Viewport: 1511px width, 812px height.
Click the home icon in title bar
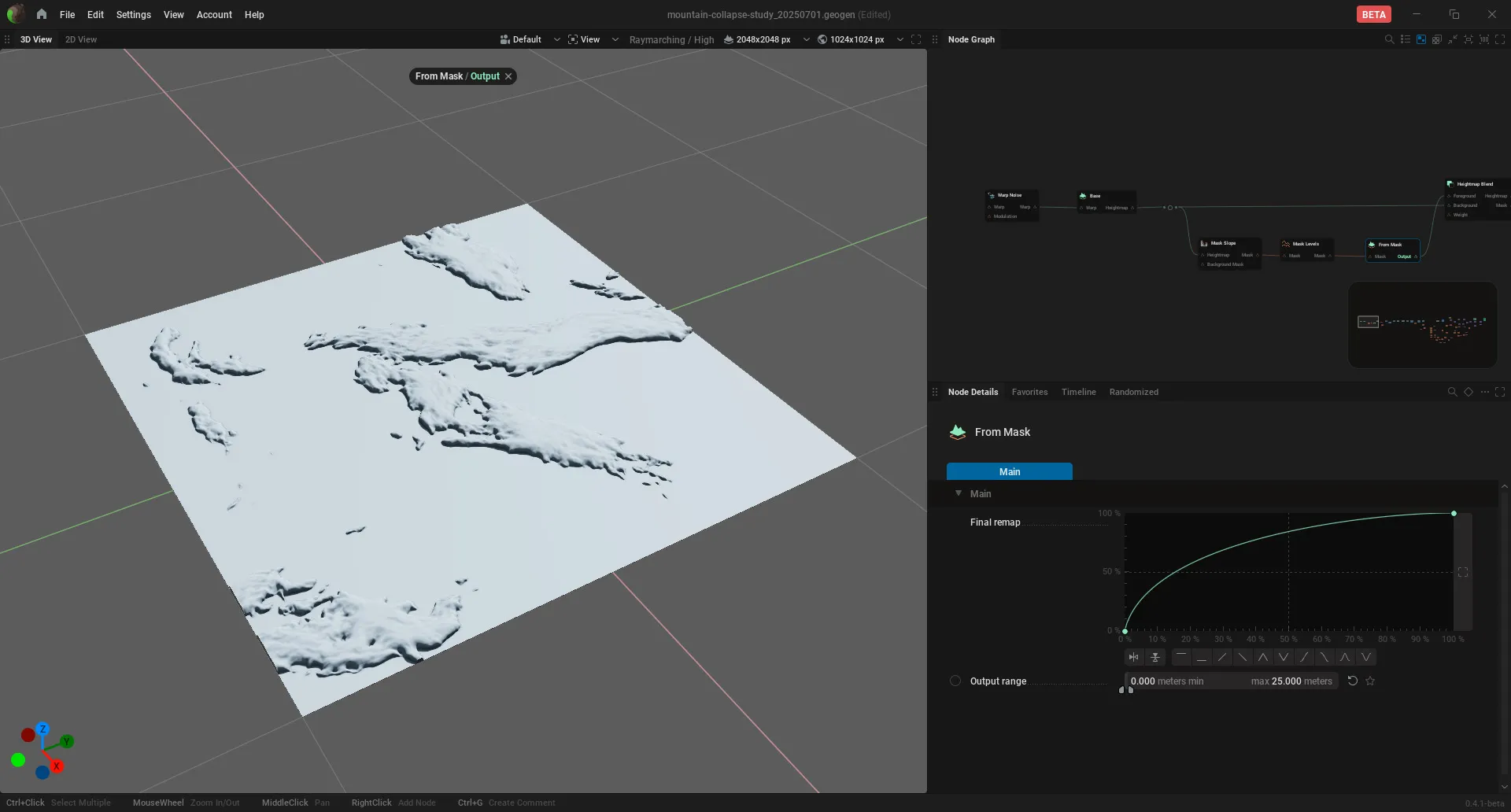click(x=42, y=14)
